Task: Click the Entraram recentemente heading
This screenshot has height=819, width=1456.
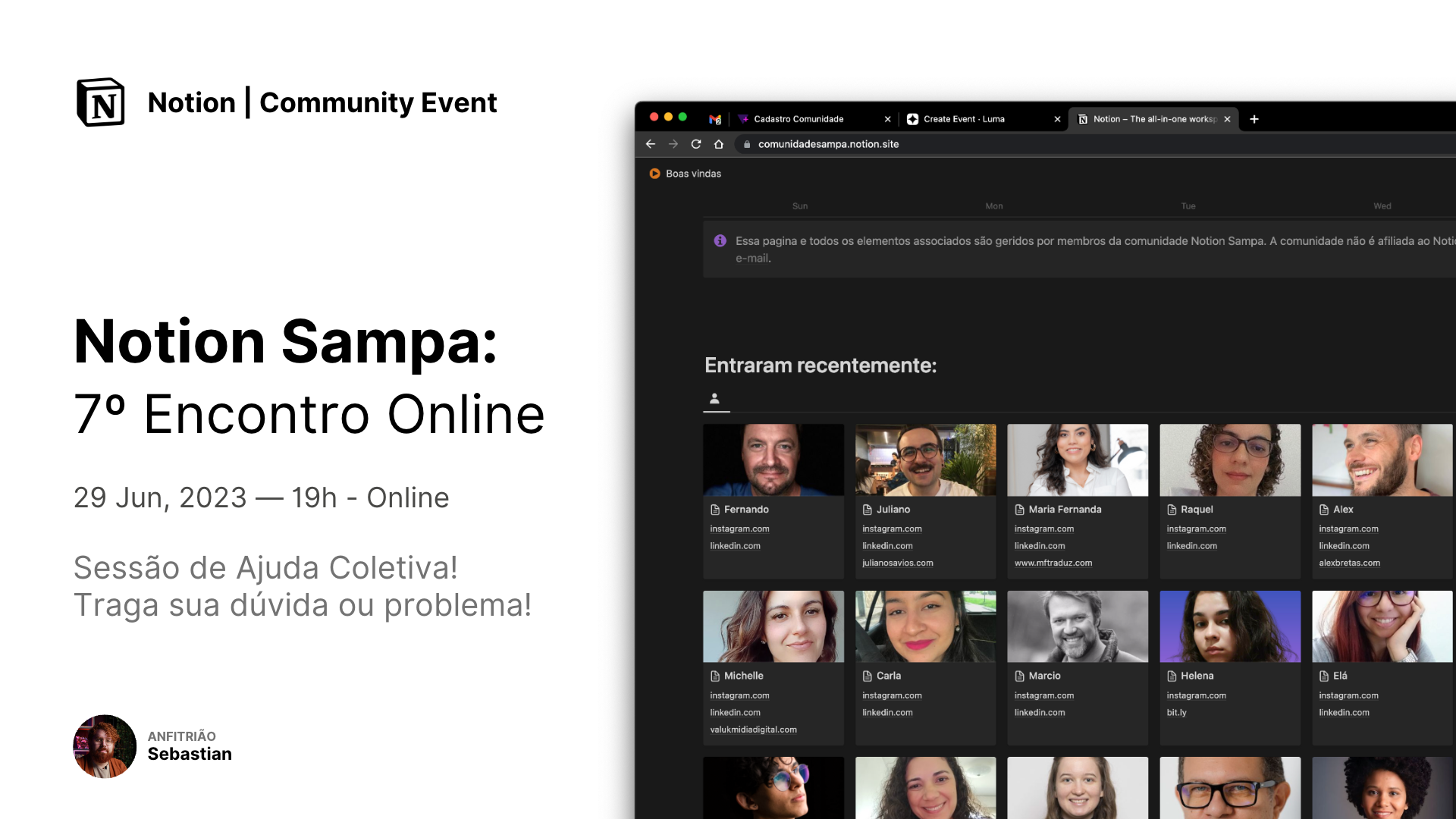Action: click(x=821, y=366)
